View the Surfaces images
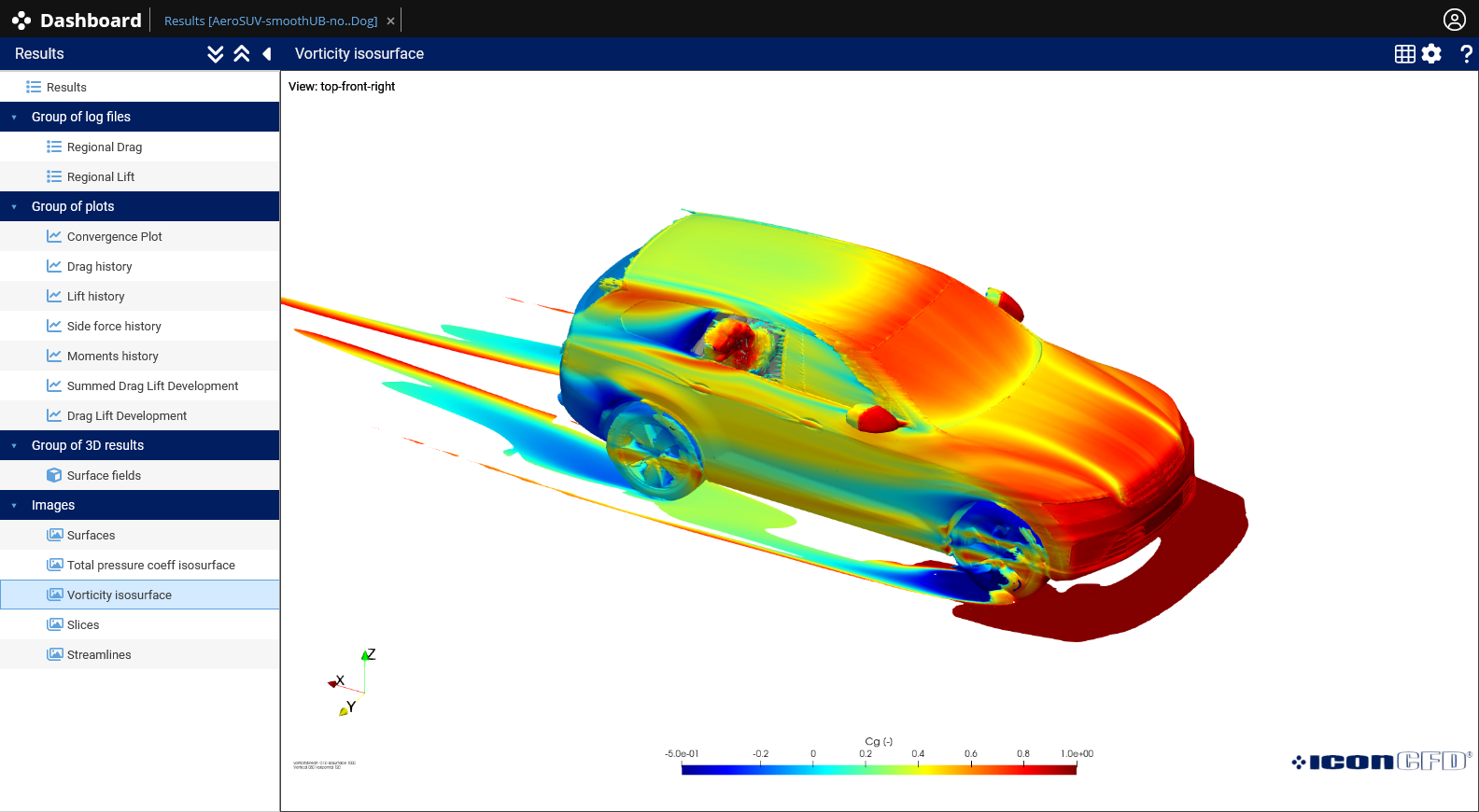The width and height of the screenshot is (1479, 812). (x=140, y=535)
